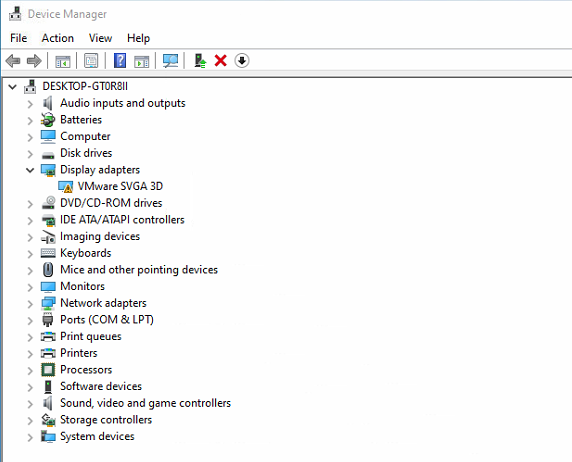Click the Disk drives category icon

pyautogui.click(x=48, y=155)
